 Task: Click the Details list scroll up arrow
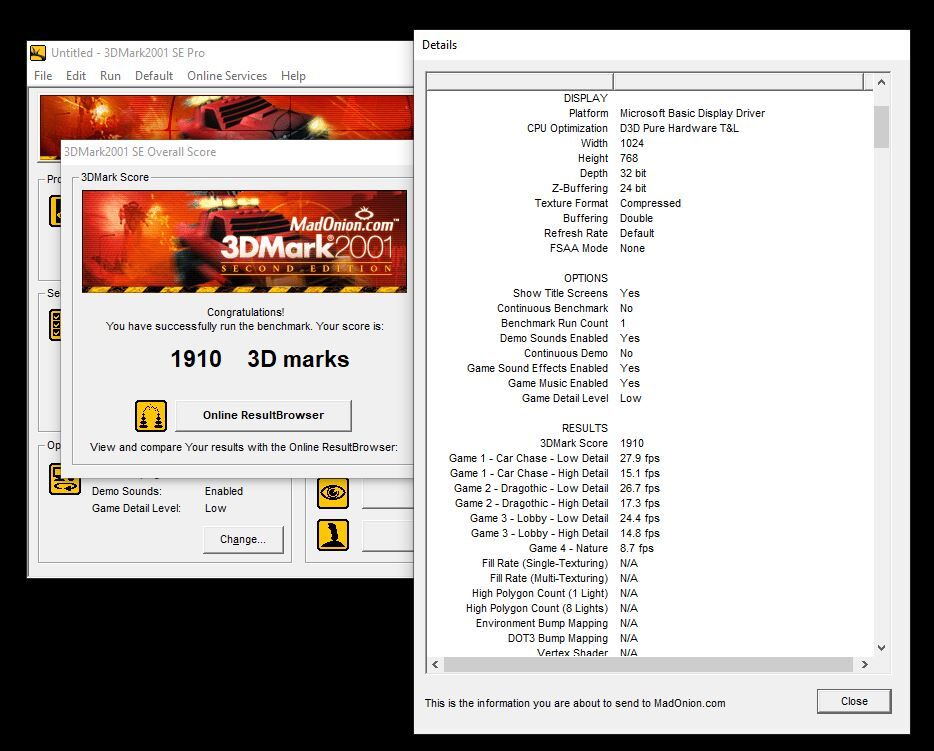point(882,83)
